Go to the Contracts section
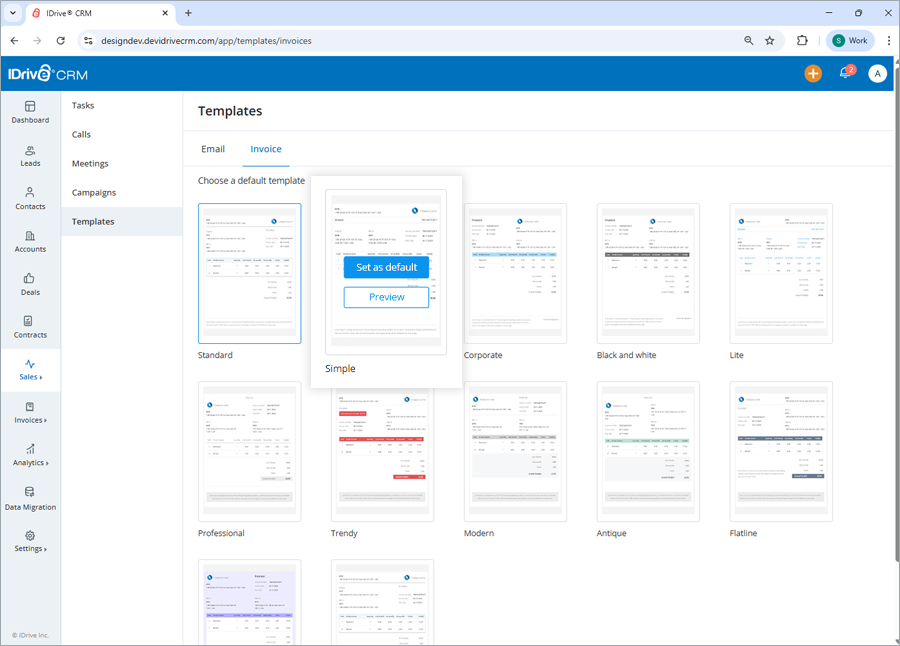 click(30, 328)
